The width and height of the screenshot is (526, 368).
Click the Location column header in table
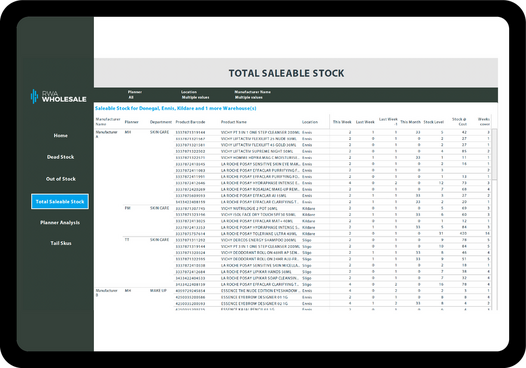(310, 122)
